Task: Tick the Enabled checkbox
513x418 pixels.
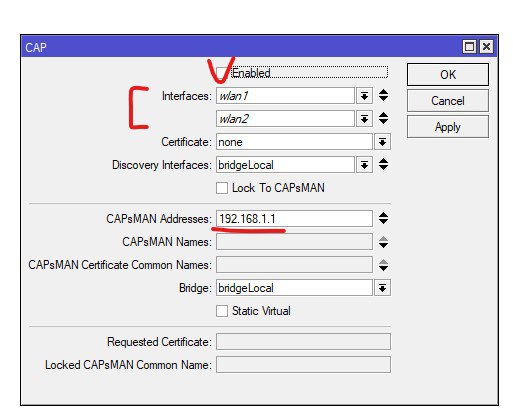Action: (x=221, y=73)
